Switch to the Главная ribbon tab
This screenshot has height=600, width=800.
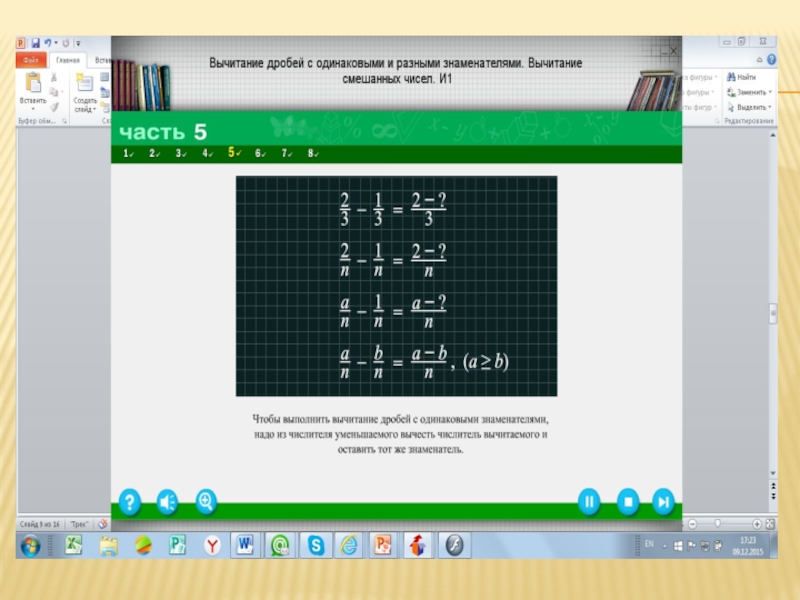(x=68, y=60)
